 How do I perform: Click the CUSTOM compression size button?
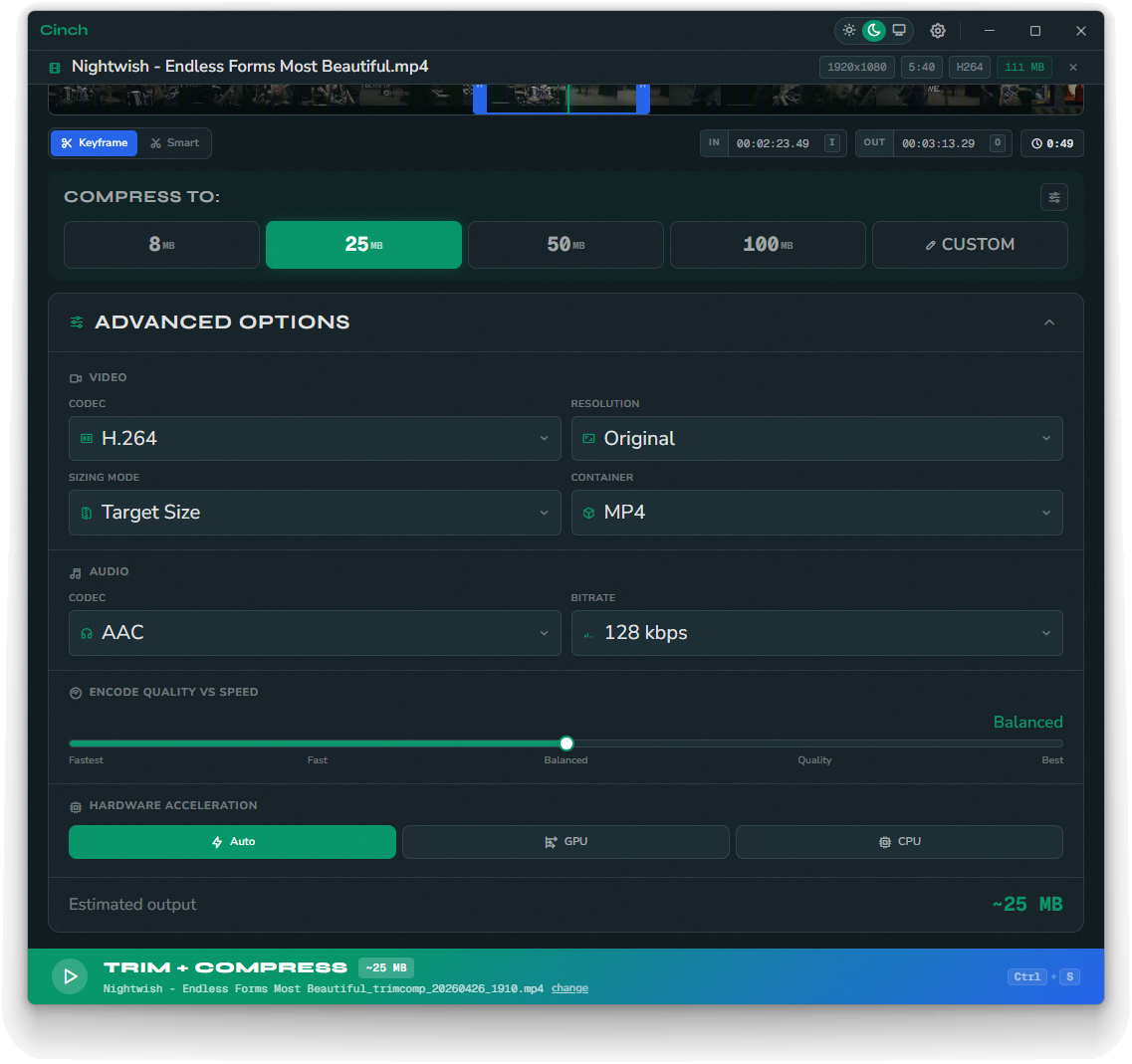pos(970,245)
